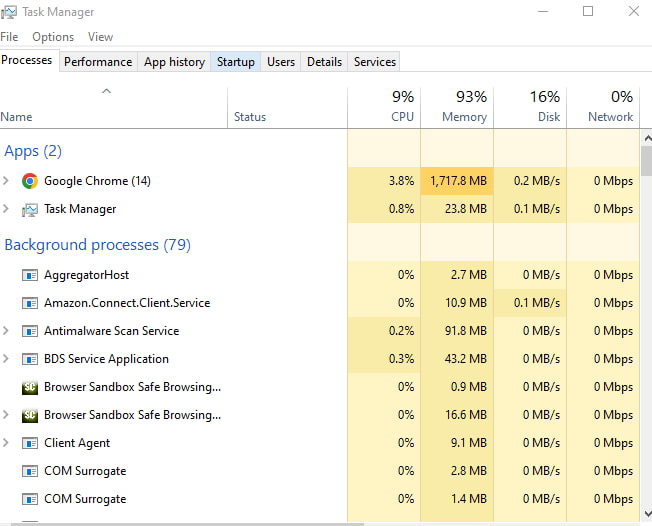The width and height of the screenshot is (652, 526).
Task: Click Amazon.Connect's 10.9 MB memory value
Action: click(x=466, y=303)
